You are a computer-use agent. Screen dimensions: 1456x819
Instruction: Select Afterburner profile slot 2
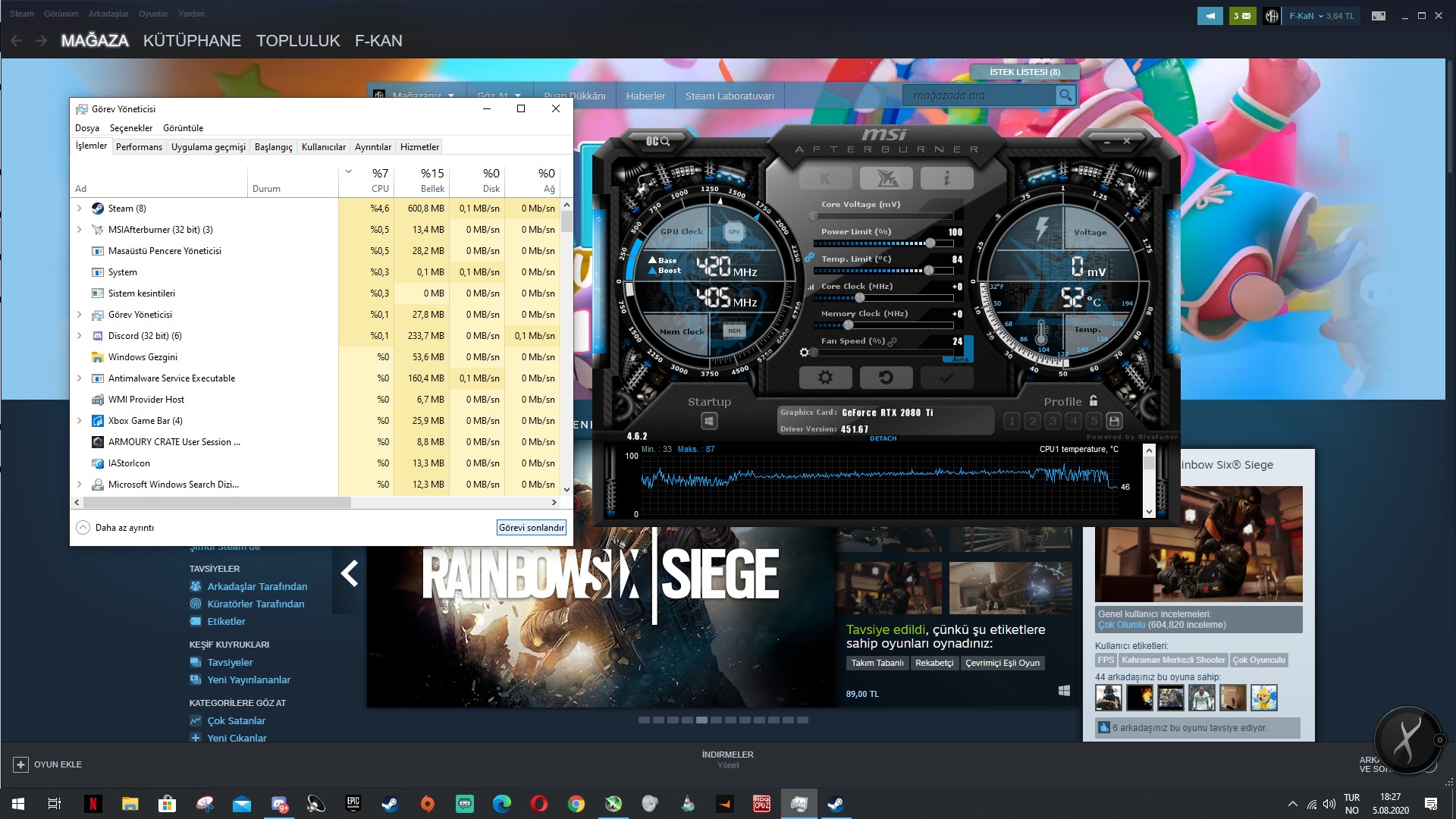pyautogui.click(x=1032, y=421)
